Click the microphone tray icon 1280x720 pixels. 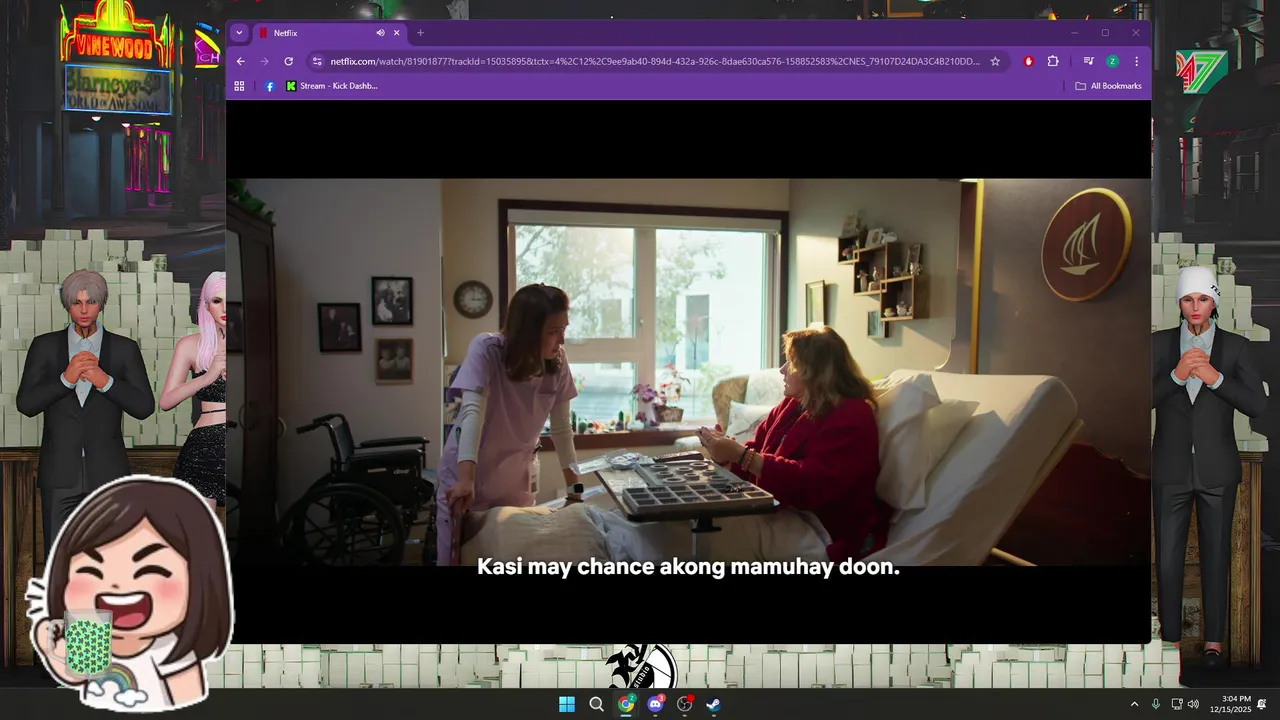point(1156,704)
